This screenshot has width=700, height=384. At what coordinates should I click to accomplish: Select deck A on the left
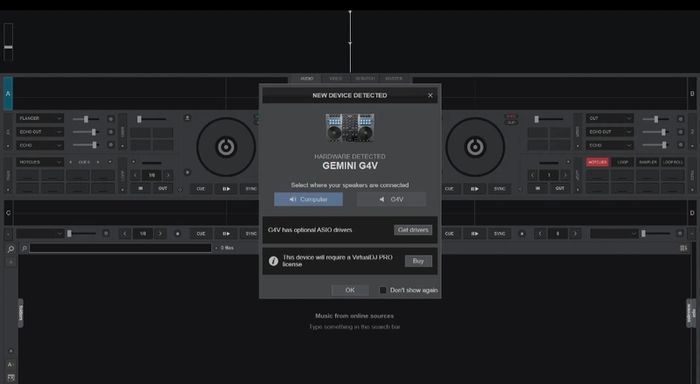(8, 93)
